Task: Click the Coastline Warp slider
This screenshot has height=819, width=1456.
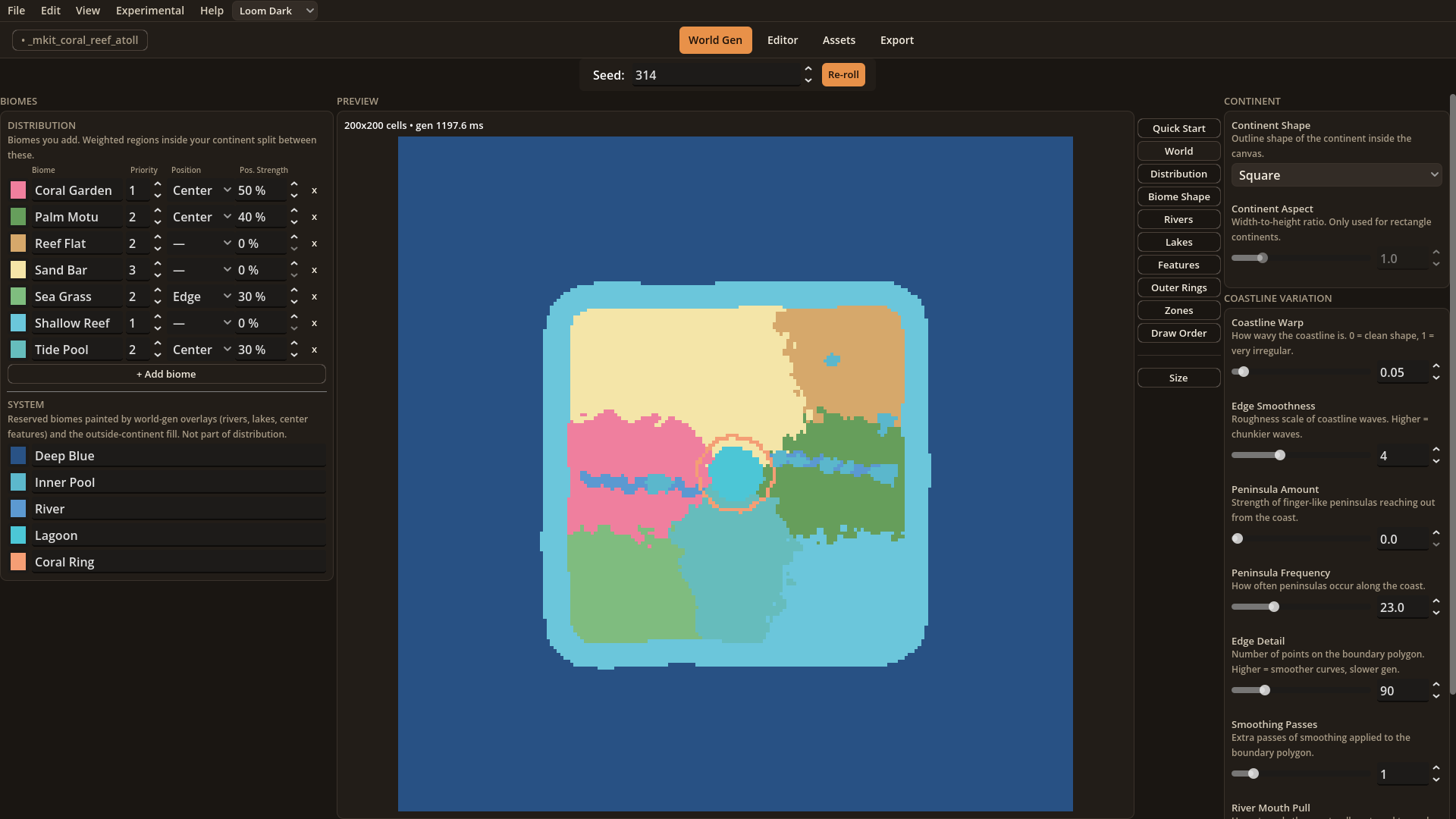Action: pos(1301,372)
